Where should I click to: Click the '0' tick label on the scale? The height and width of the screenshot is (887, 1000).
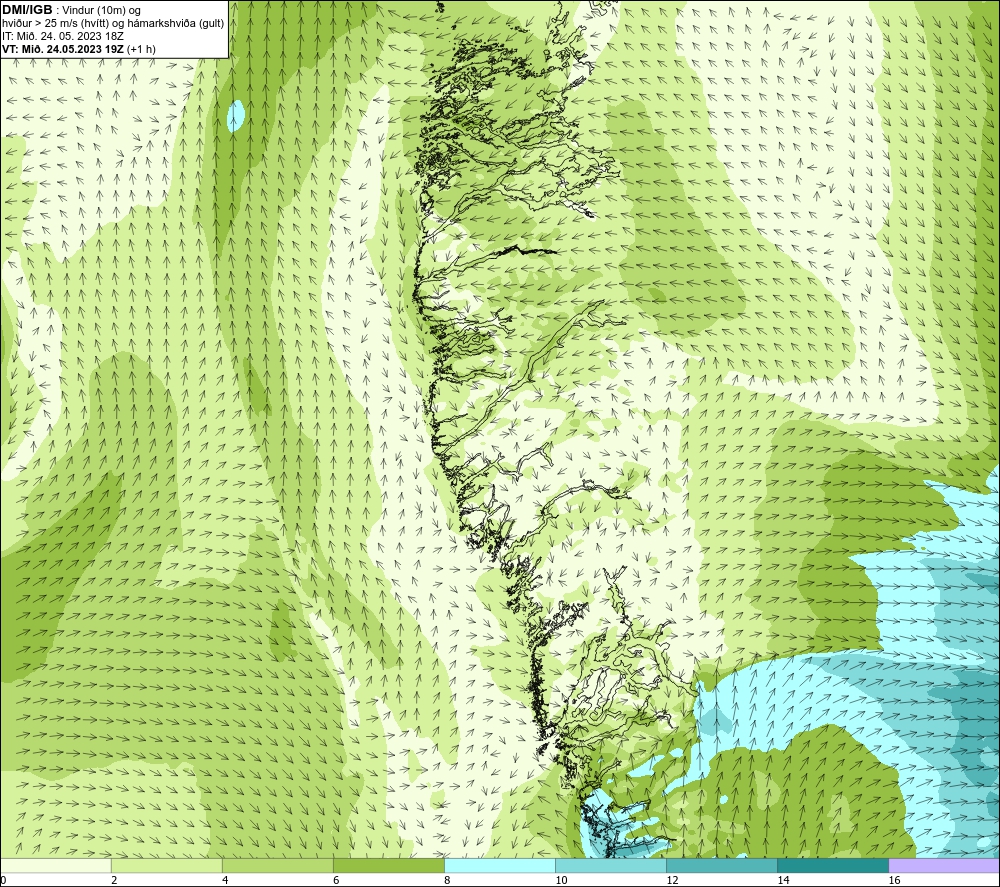pyautogui.click(x=3, y=881)
